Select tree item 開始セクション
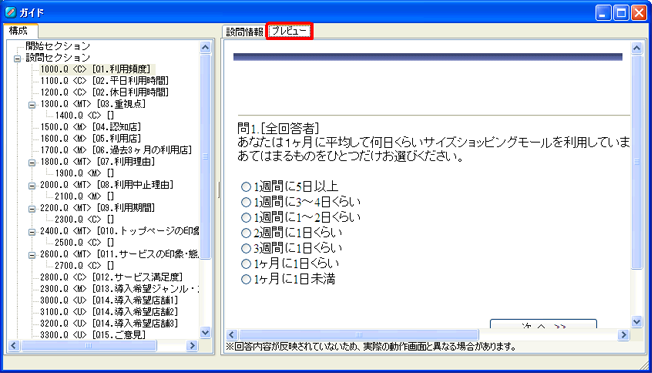Viewport: 652px width, 373px height. point(58,46)
